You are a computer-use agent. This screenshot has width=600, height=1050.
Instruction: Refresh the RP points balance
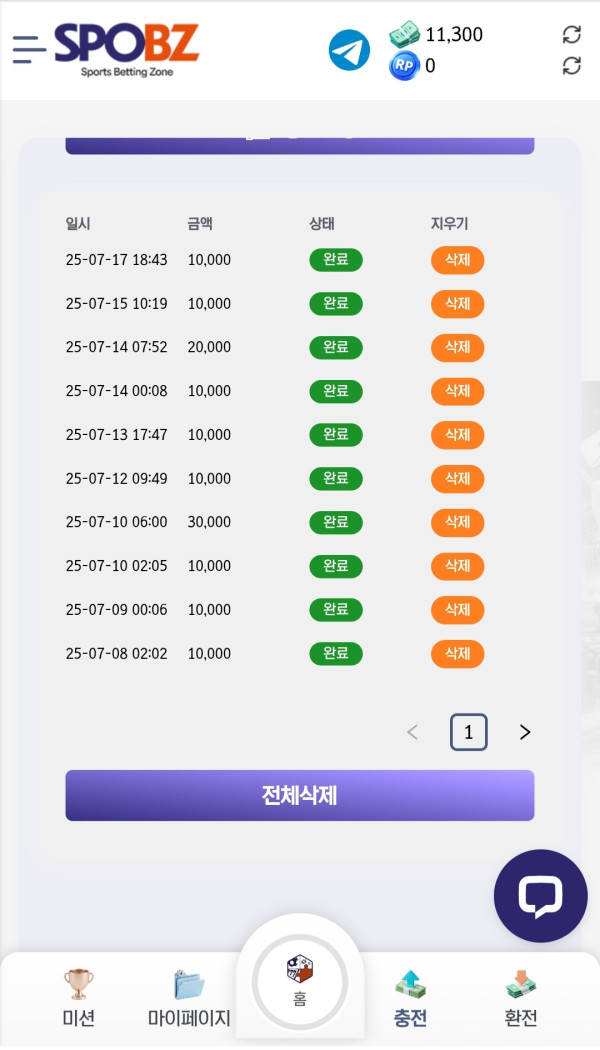point(572,66)
